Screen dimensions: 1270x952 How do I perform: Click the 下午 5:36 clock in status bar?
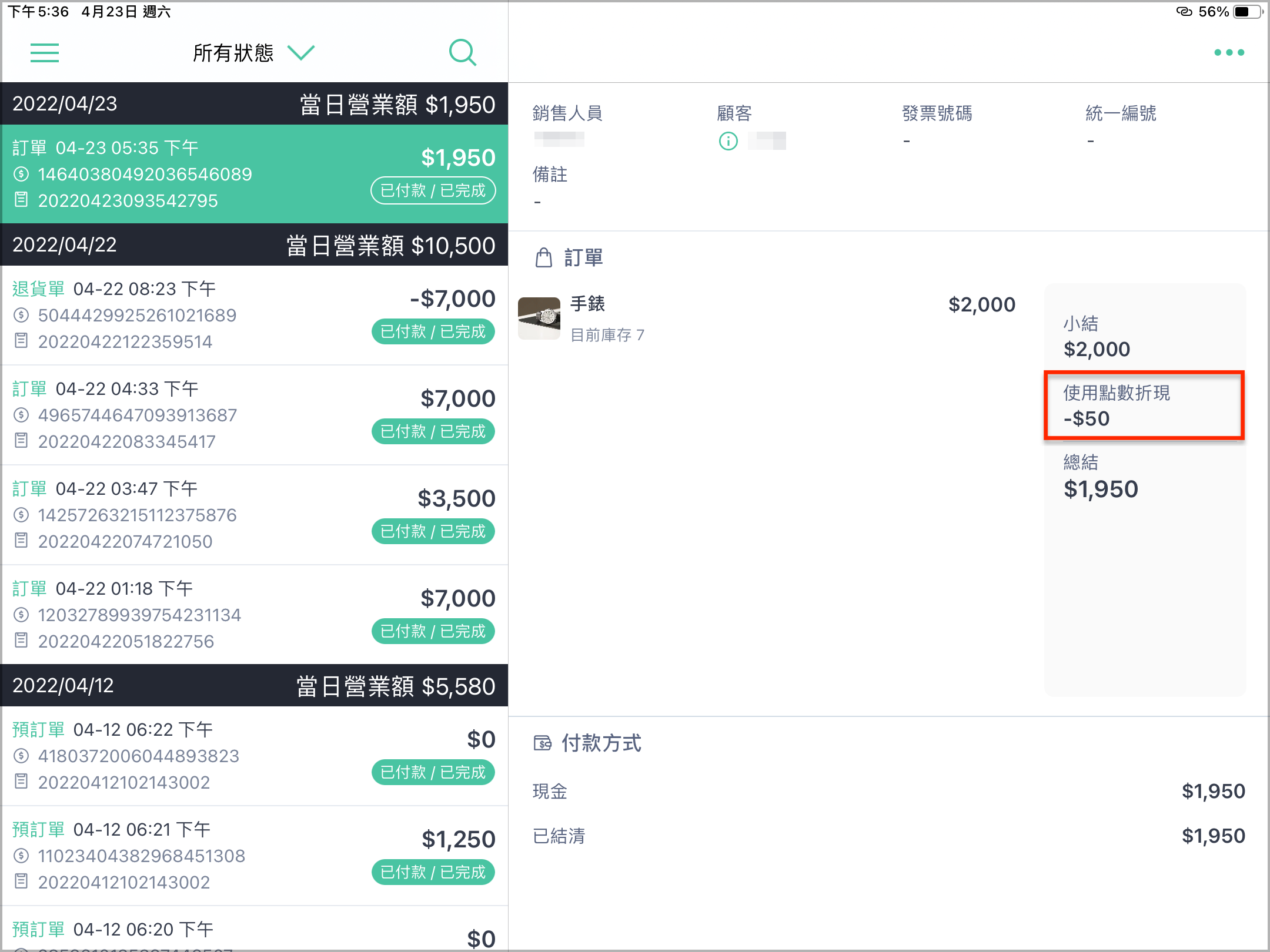coord(38,12)
